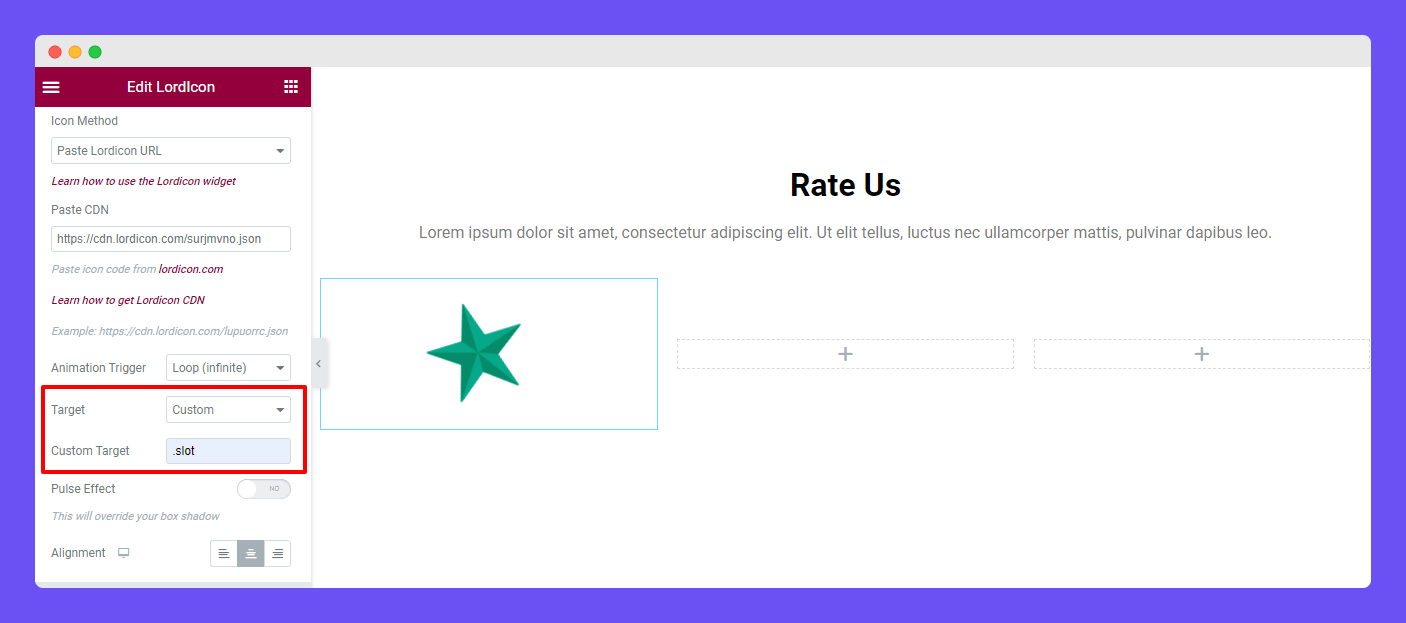Click the Paste CDN URL field
The image size is (1406, 623).
coord(171,239)
